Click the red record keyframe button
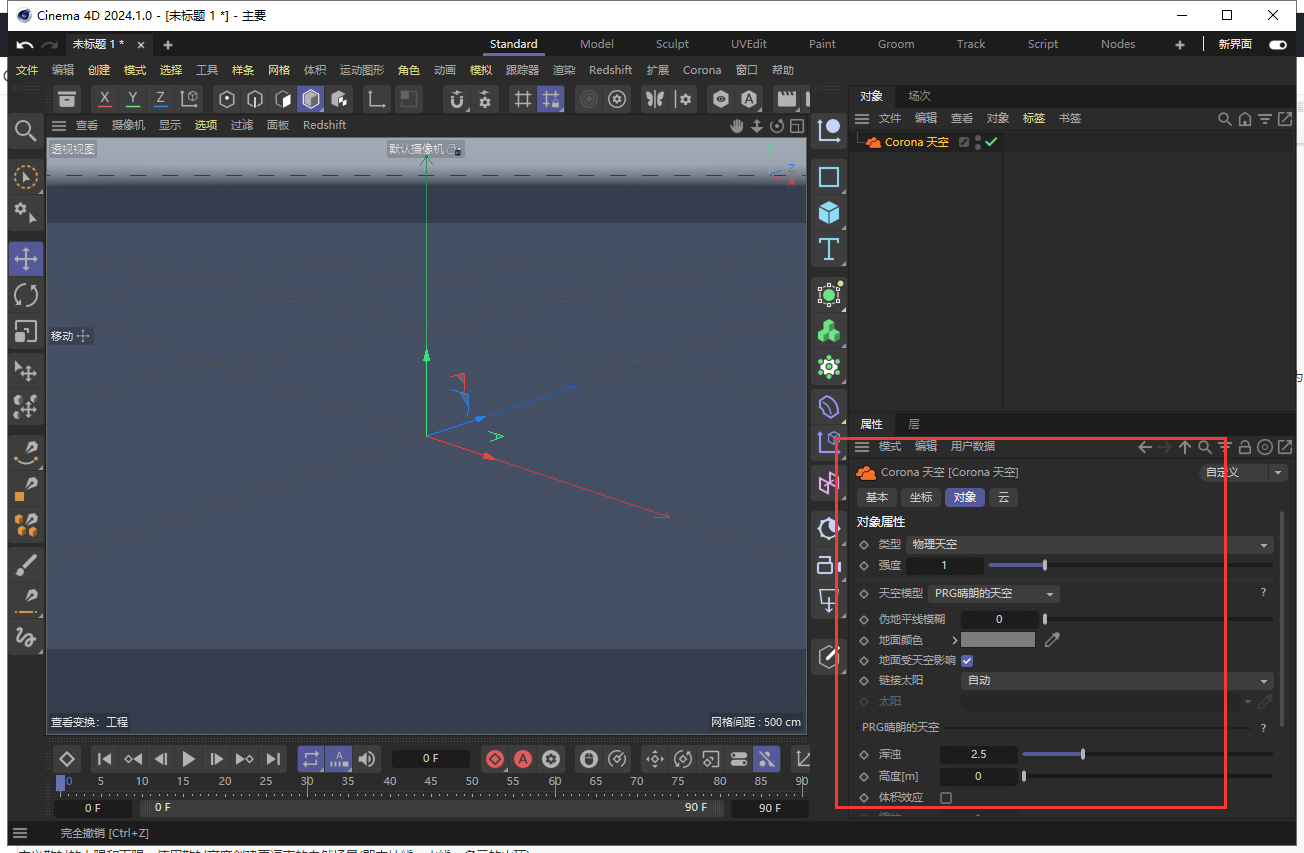The width and height of the screenshot is (1304, 853). pyautogui.click(x=494, y=759)
